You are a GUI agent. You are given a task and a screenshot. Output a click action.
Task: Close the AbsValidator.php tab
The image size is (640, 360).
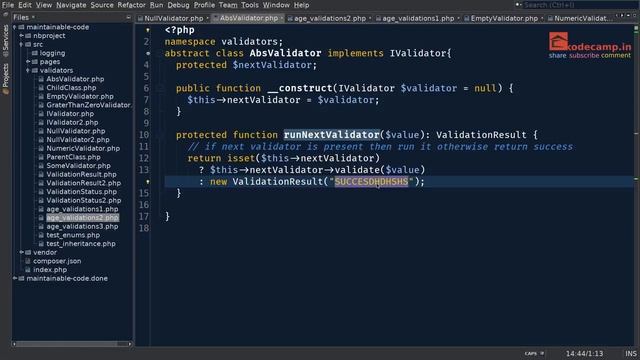(x=282, y=18)
